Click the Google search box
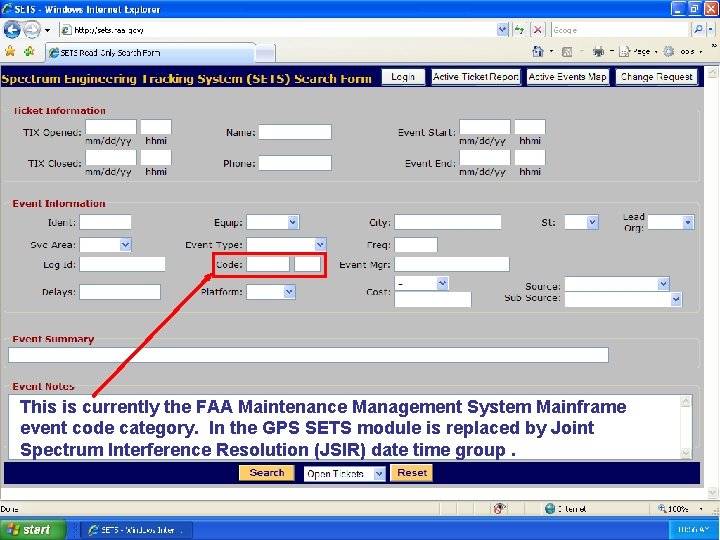720x540 pixels. [x=620, y=30]
